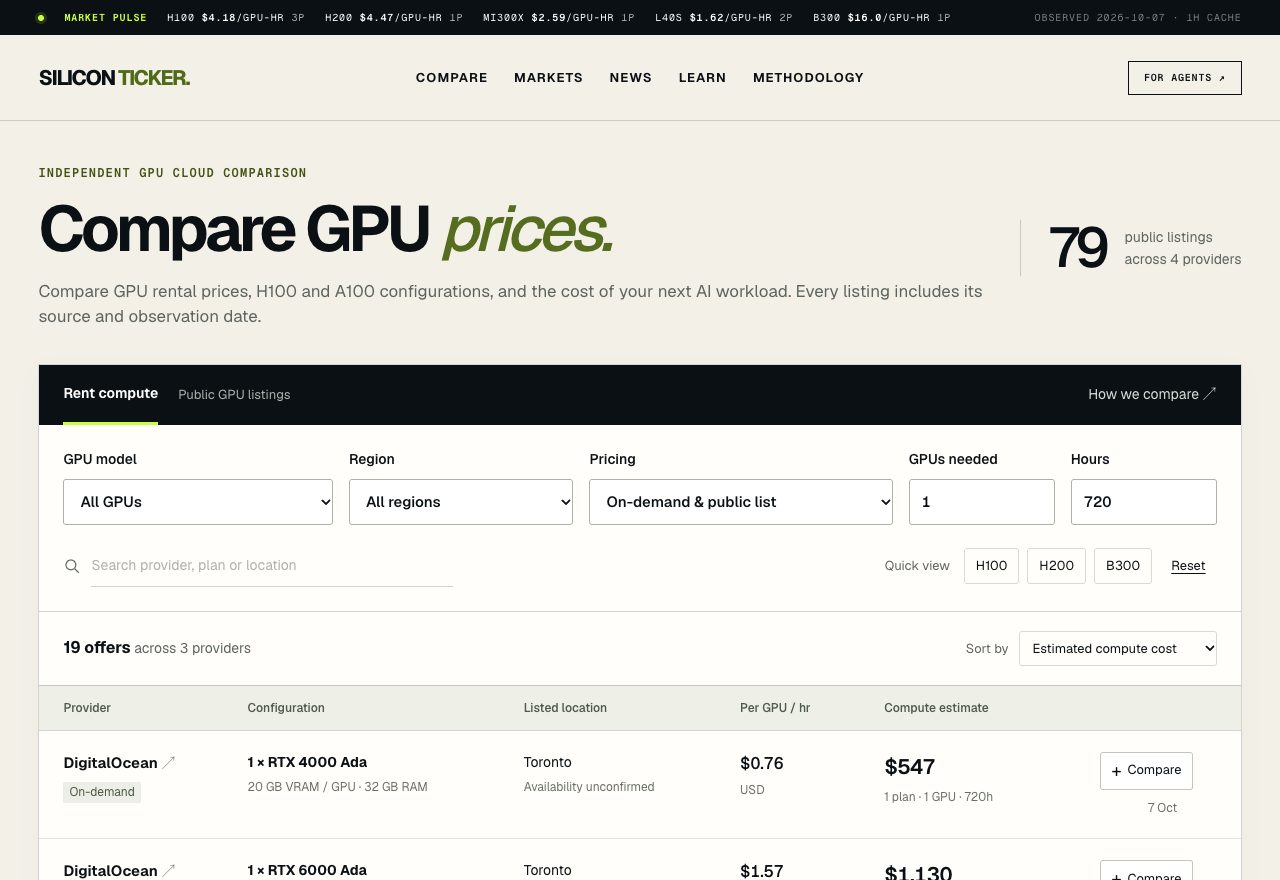
Task: Open the external link arrow beside DigitalOcean Toronto RTX 4000 Ada
Action: pos(169,763)
